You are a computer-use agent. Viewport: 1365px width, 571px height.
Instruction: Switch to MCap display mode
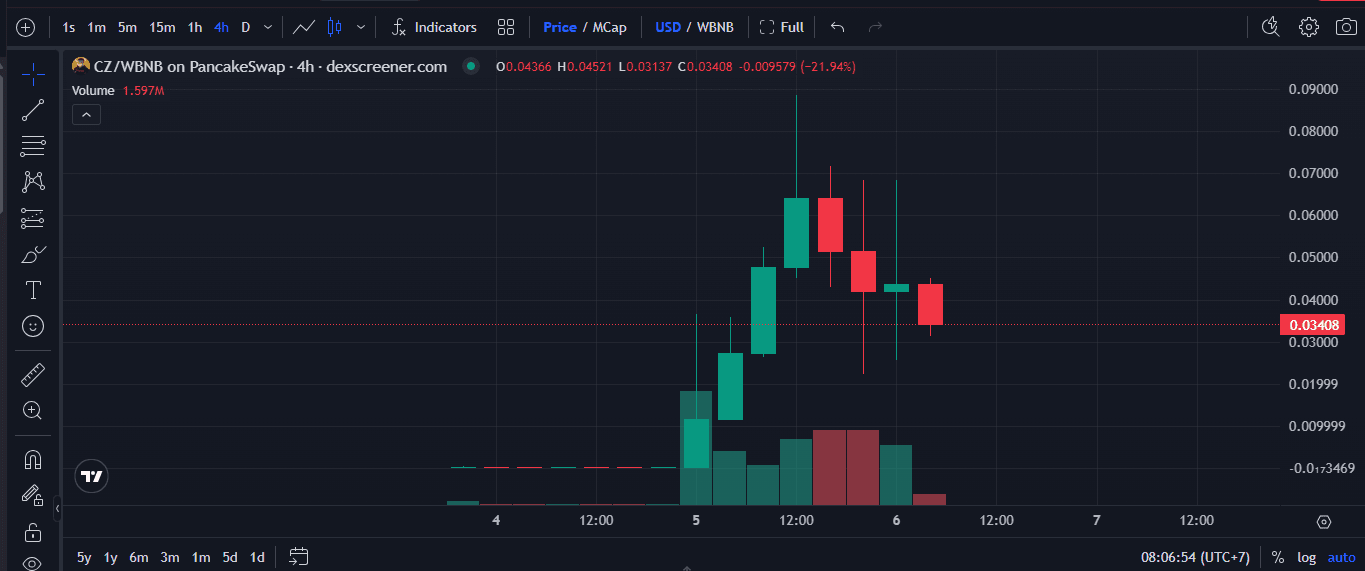click(x=609, y=27)
